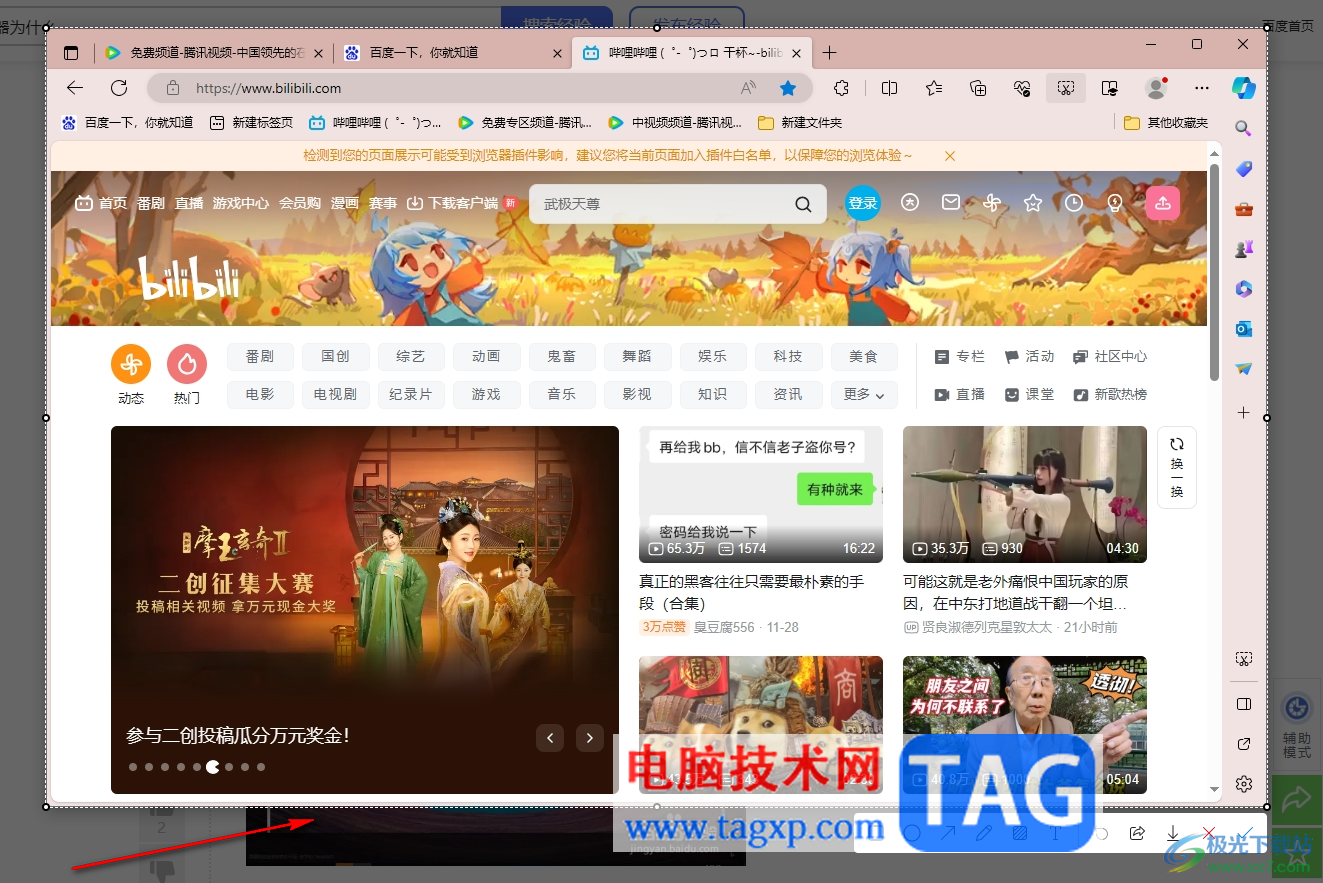
Task: Open Collections in Edge toolbar
Action: (x=979, y=88)
